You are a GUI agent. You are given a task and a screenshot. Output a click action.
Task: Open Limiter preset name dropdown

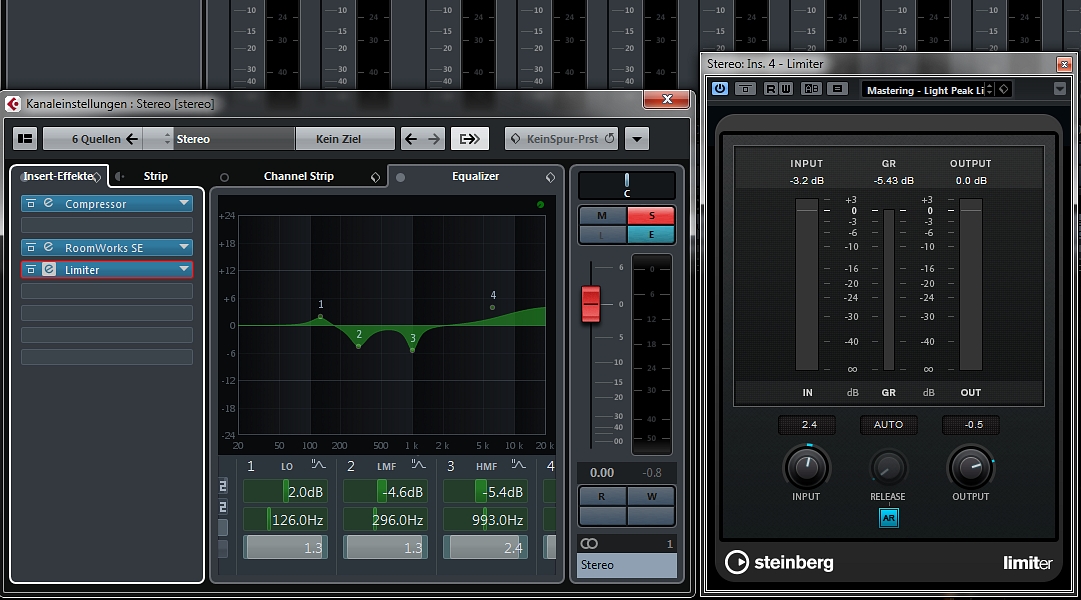tap(924, 90)
